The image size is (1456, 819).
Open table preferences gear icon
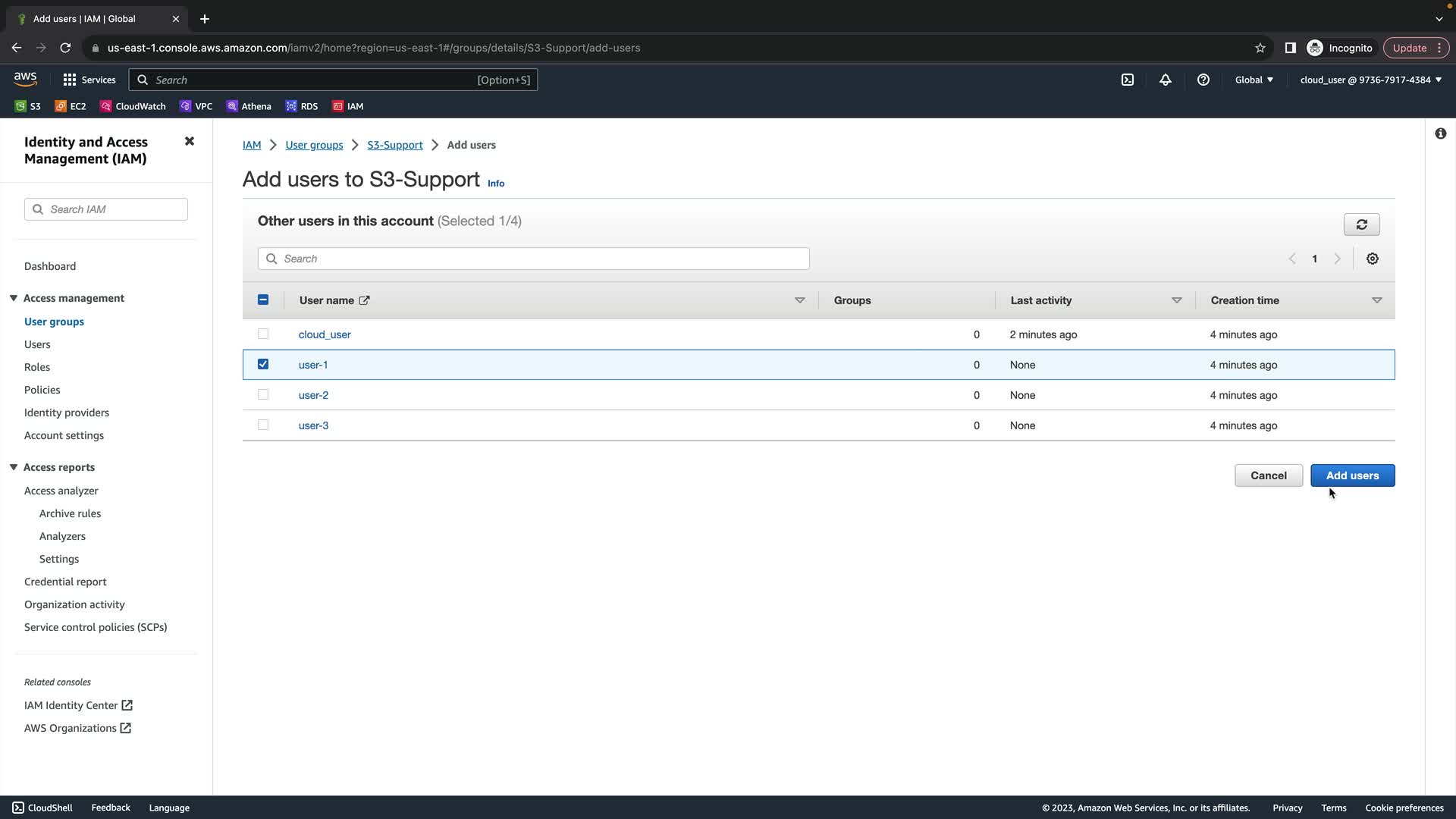(x=1373, y=259)
